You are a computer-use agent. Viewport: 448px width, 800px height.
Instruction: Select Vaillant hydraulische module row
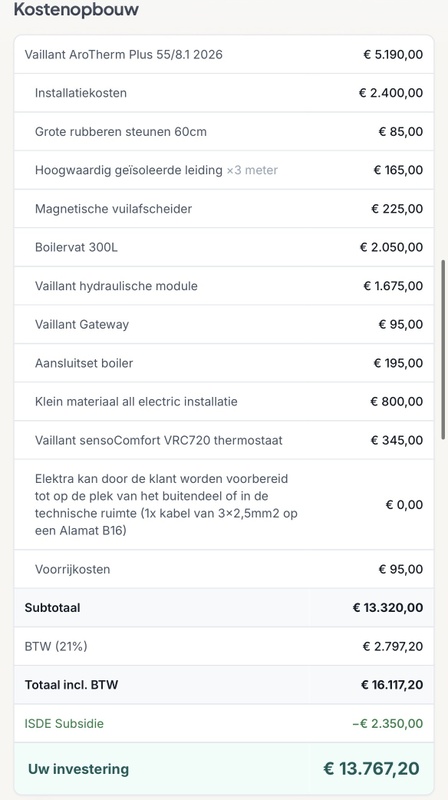223,286
